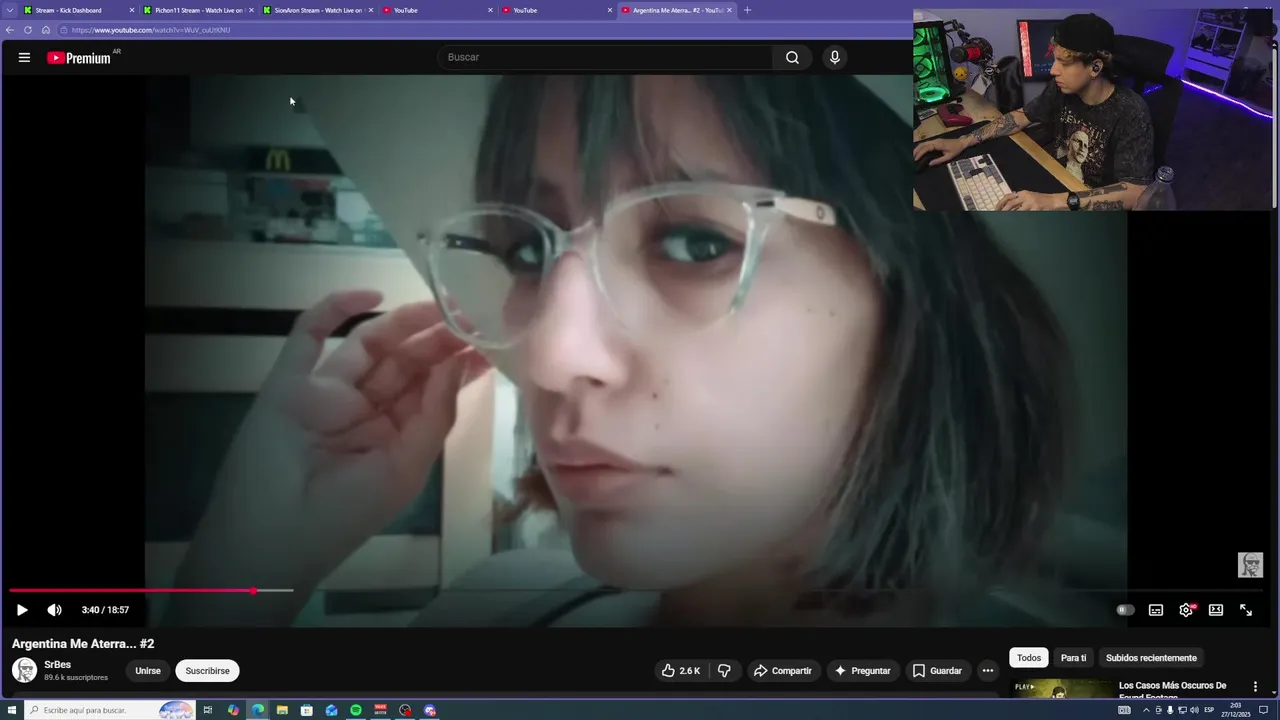
Task: Open Windows Start menu
Action: click(11, 710)
